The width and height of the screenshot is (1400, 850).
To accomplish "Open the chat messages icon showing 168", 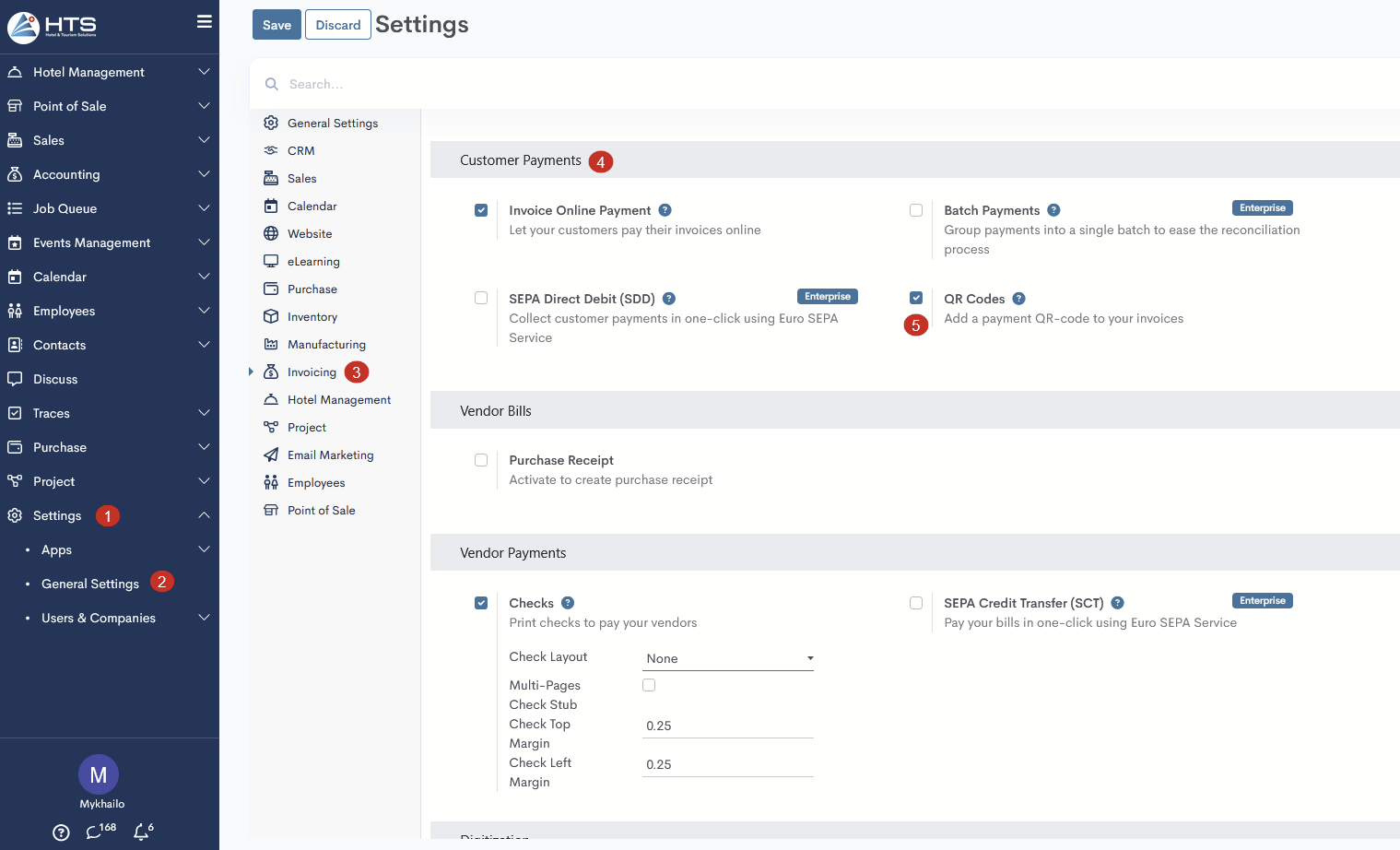I will (94, 832).
